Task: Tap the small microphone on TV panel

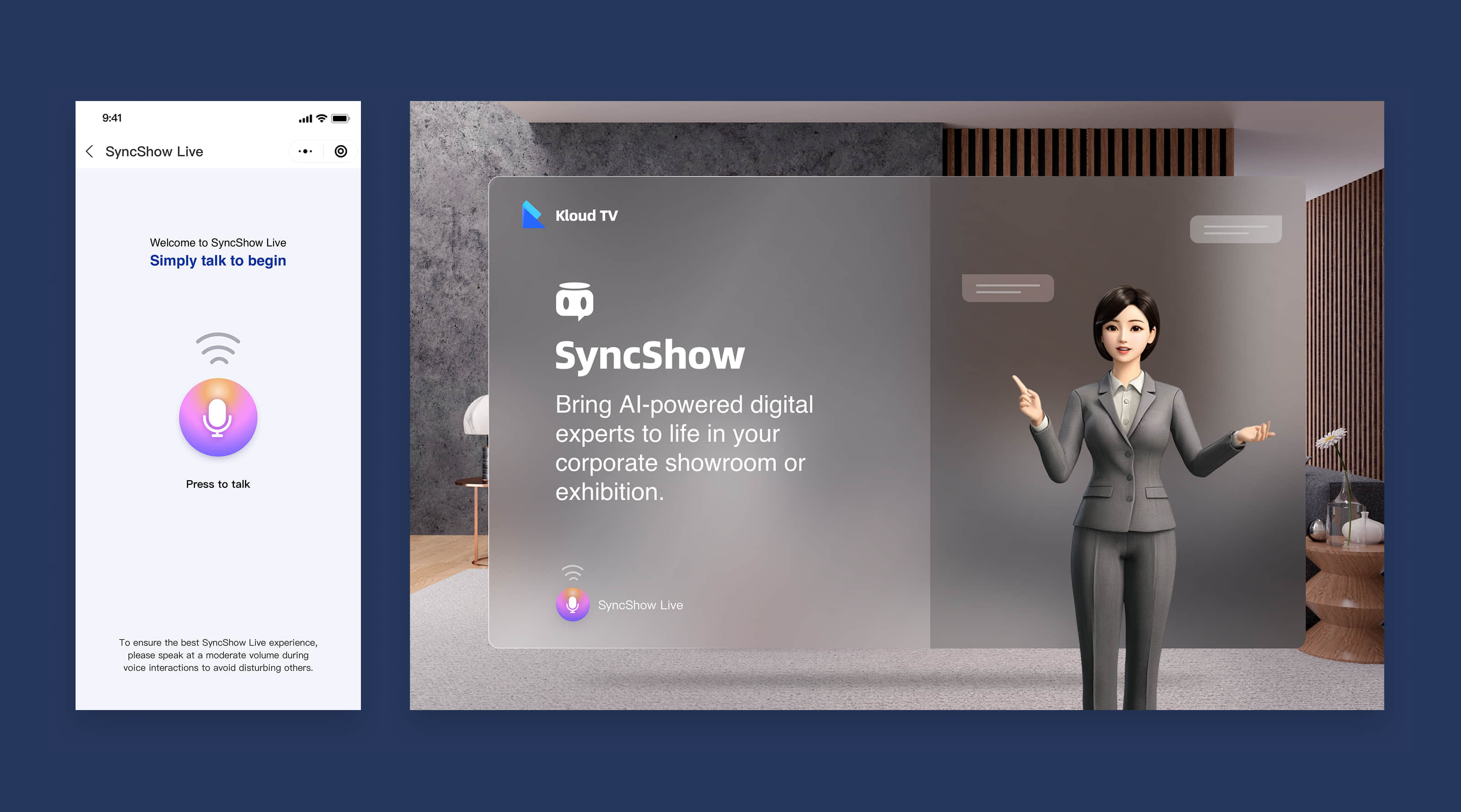Action: coord(572,604)
